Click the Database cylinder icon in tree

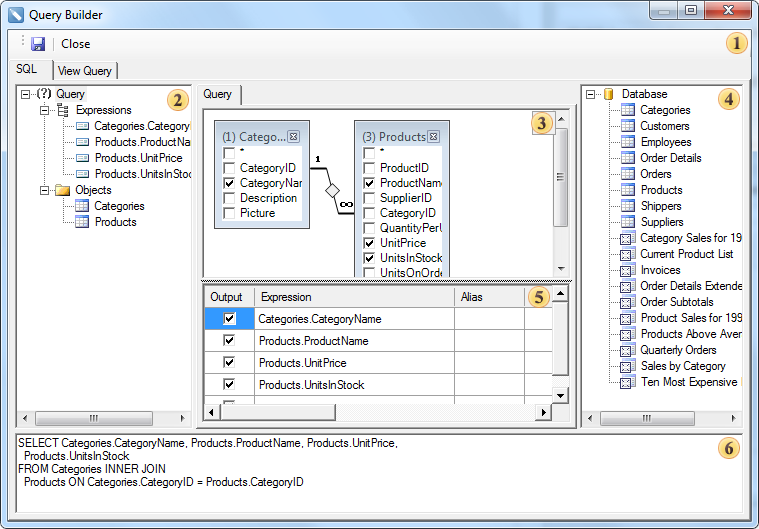coord(609,94)
